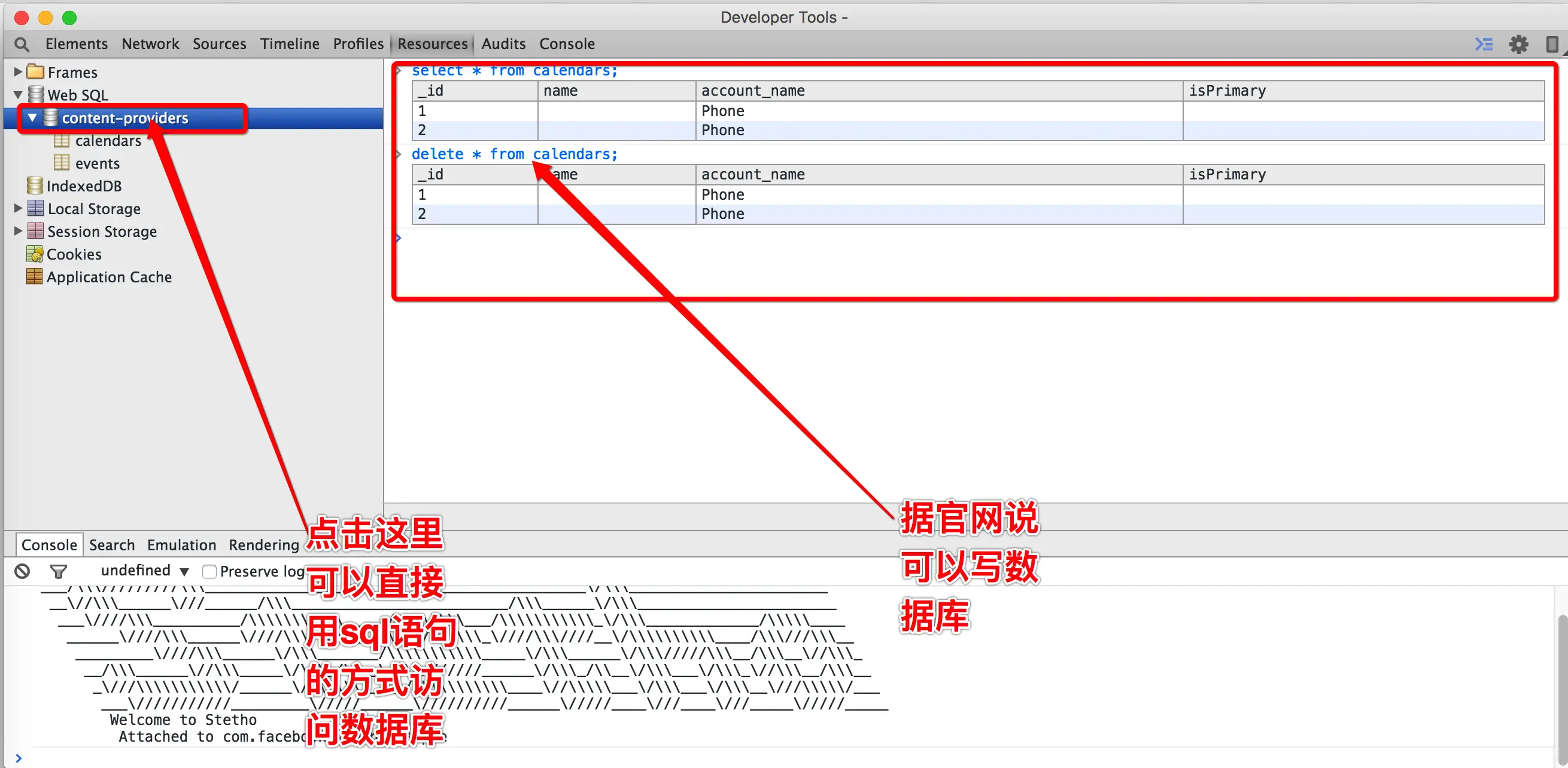Open the Emulation drawer tab
Screen dimensions: 1568x768
[181, 545]
